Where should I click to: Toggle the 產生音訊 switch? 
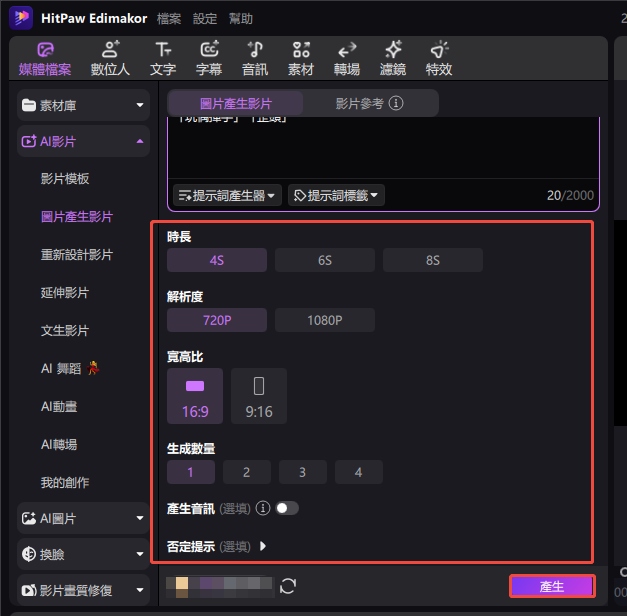tap(287, 508)
